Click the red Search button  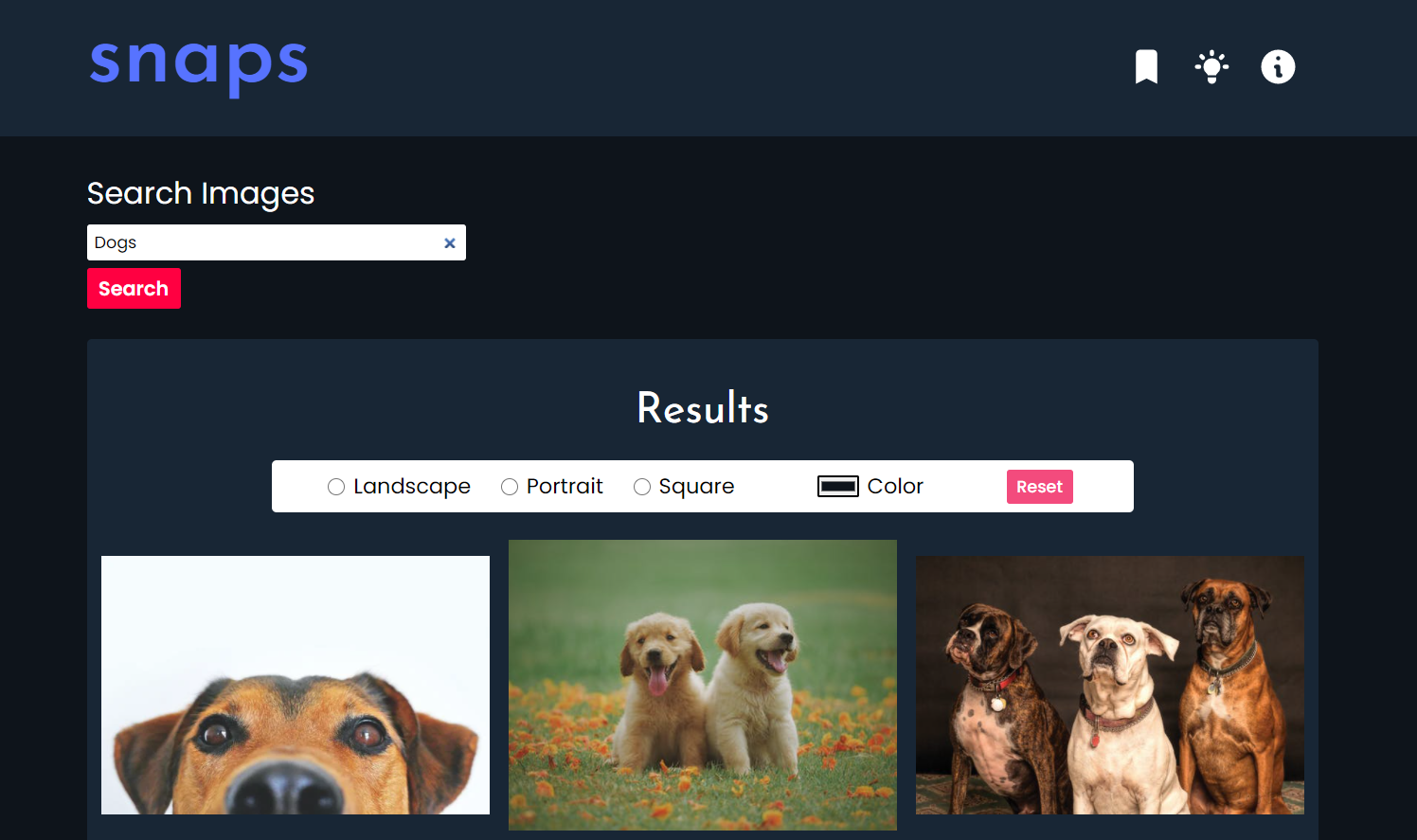[134, 289]
